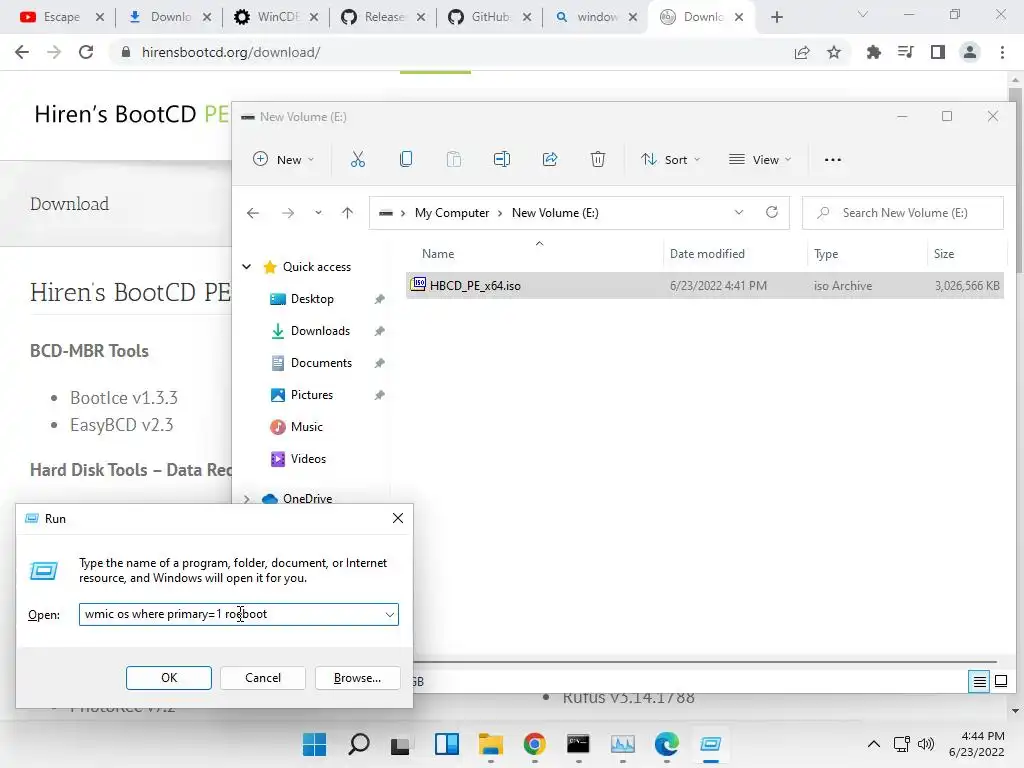1024x768 pixels.
Task: Open Chrome side panel icon
Action: tap(938, 52)
